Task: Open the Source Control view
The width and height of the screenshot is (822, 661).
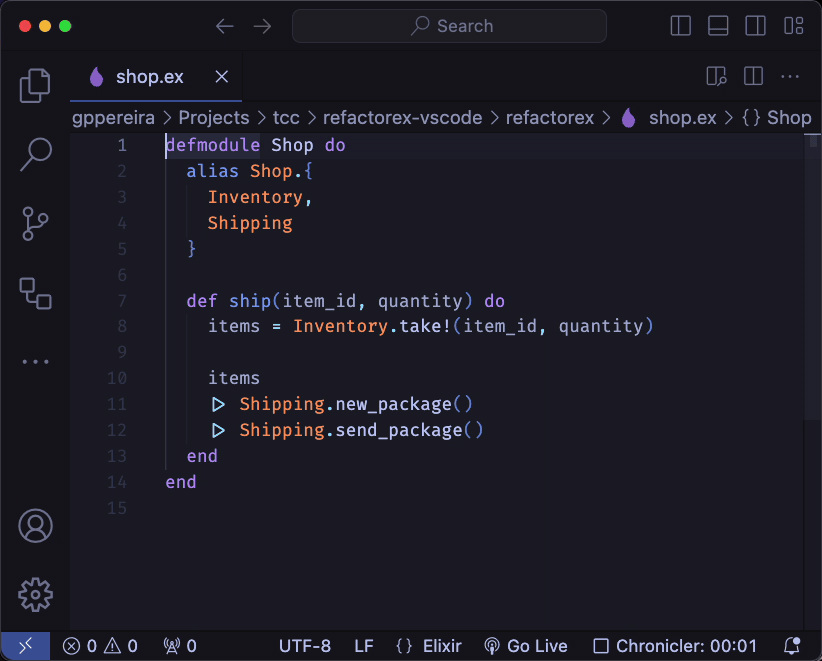Action: tap(35, 224)
